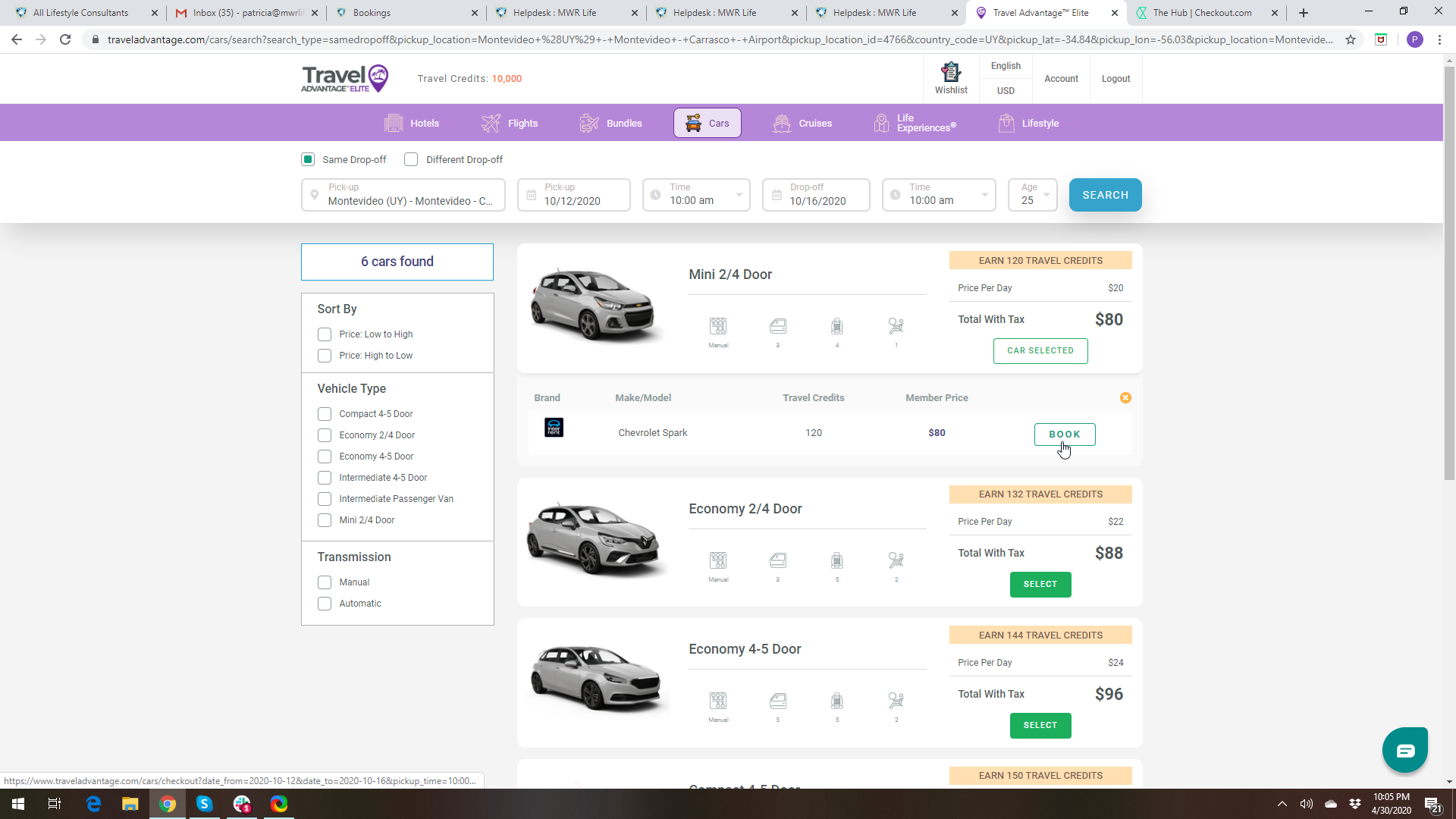Click the Pick-up location field
The height and width of the screenshot is (819, 1456).
(x=403, y=195)
